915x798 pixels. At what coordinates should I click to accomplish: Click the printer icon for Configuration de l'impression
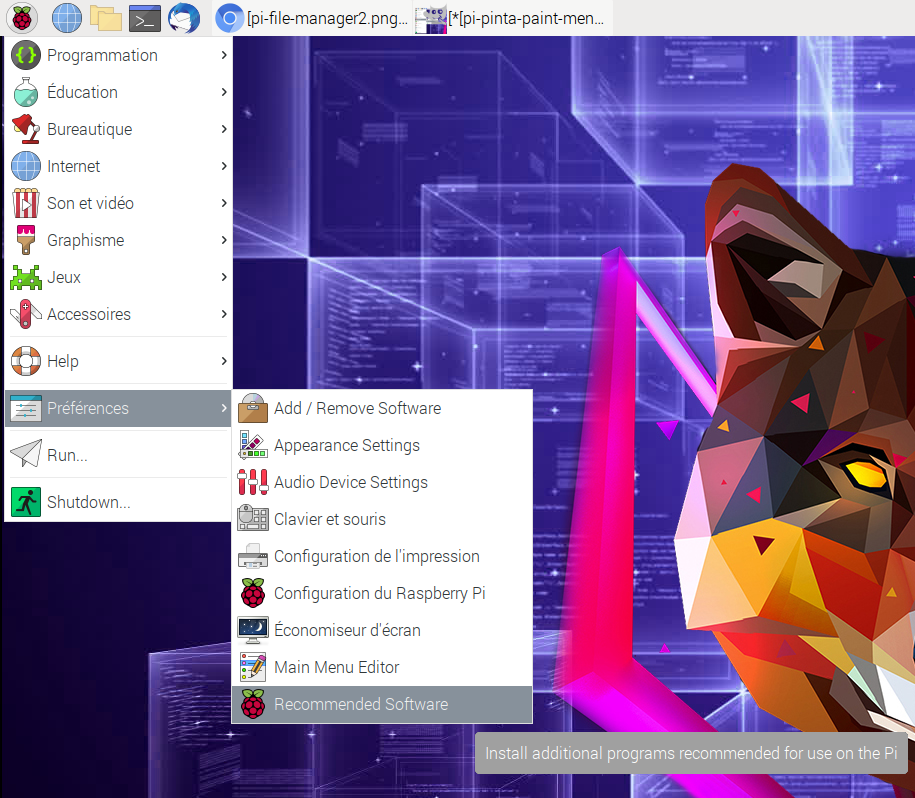click(x=253, y=556)
